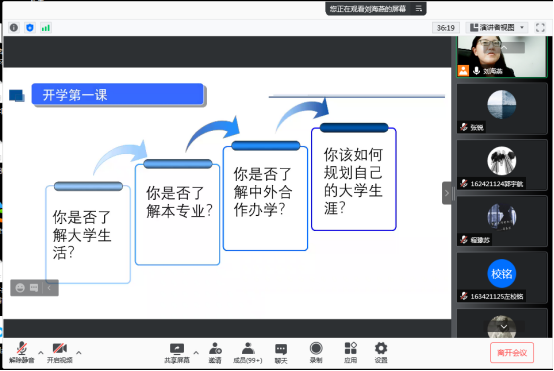Image resolution: width=554 pixels, height=371 pixels.
Task: Collapse the participant video side panel
Action: click(x=447, y=193)
